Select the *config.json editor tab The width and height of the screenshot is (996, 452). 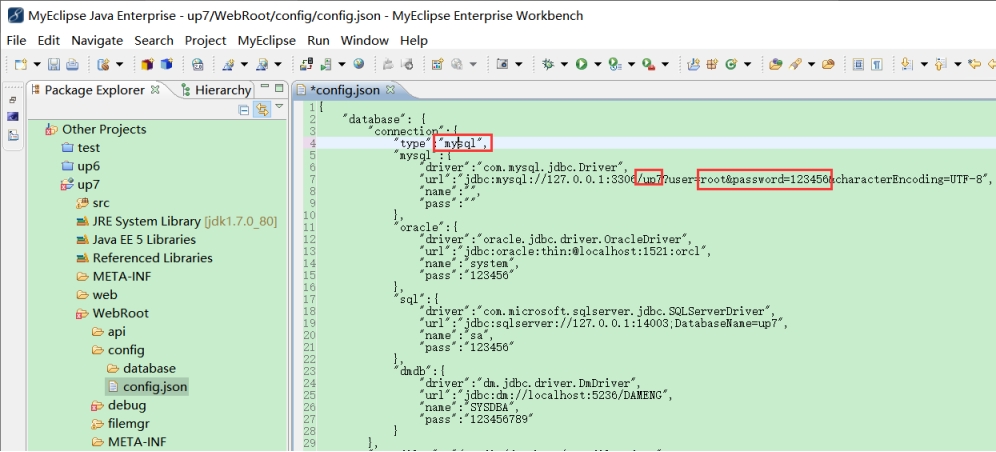(346, 90)
